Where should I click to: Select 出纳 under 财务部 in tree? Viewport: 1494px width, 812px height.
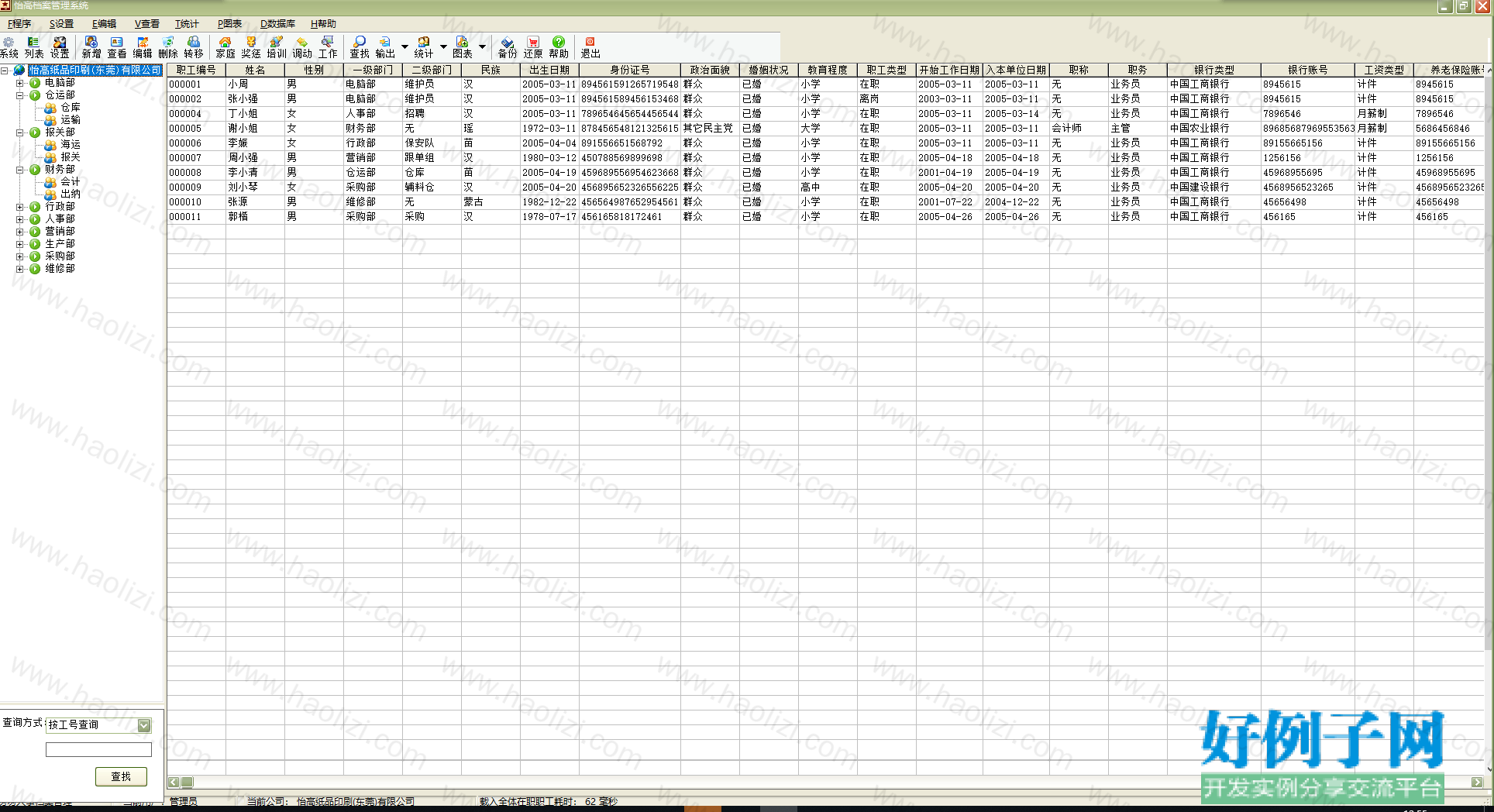71,194
